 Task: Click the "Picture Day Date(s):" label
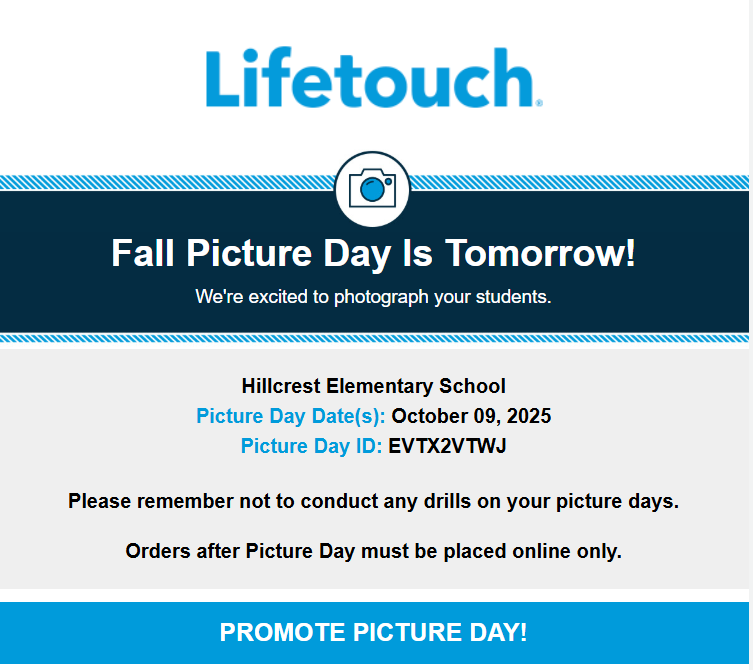[290, 416]
